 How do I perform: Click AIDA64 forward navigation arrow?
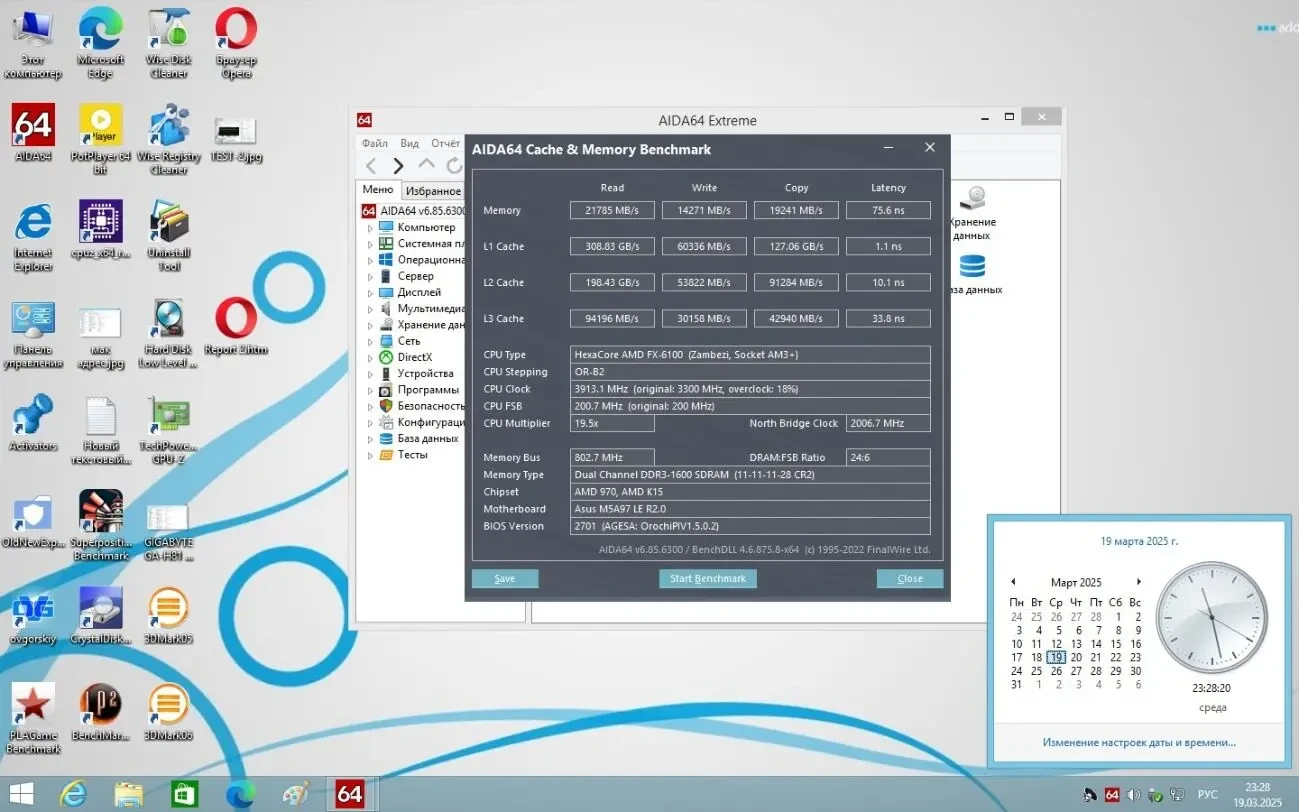click(x=398, y=165)
